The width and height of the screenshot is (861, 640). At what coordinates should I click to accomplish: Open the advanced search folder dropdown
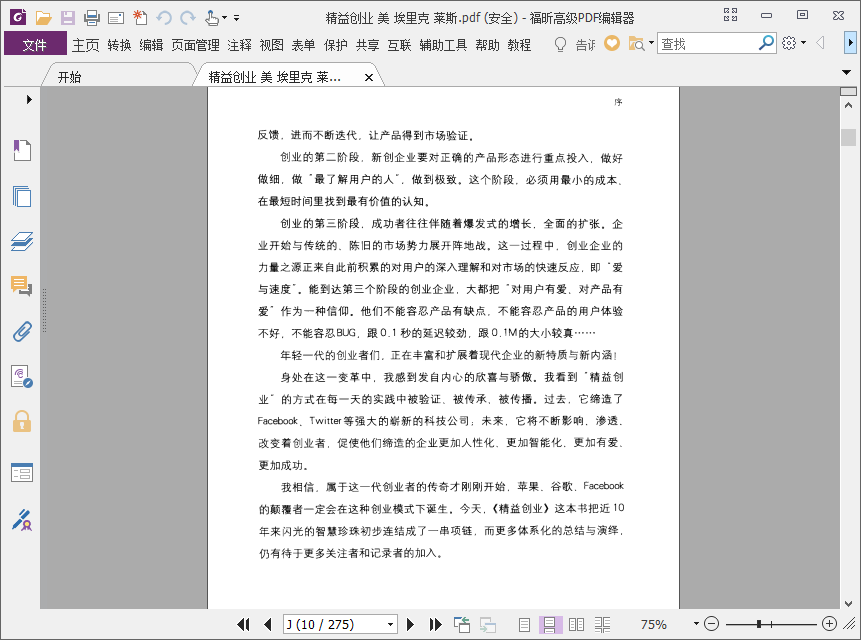(651, 43)
